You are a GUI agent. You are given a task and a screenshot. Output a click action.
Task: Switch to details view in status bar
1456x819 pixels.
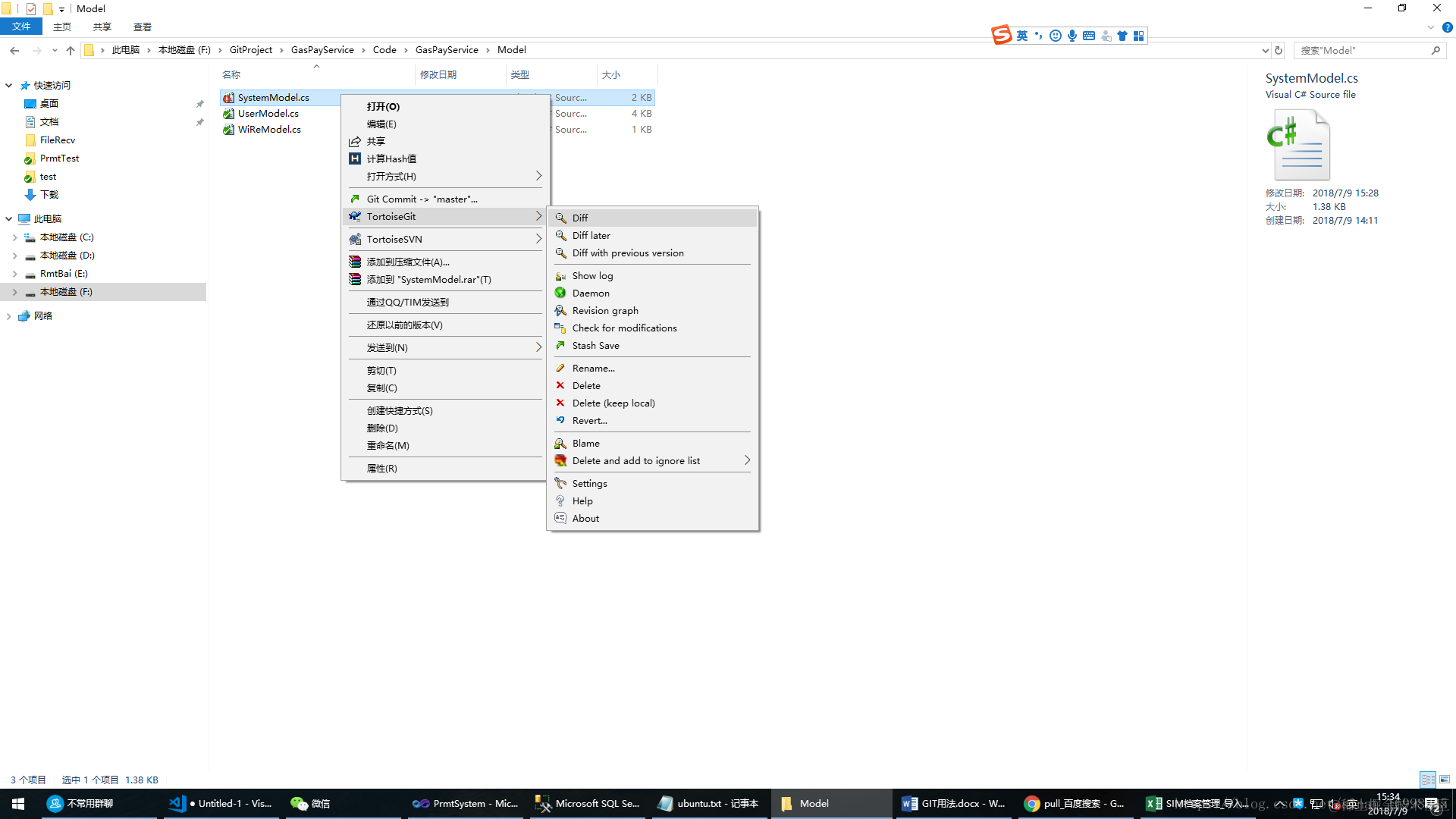(1428, 780)
